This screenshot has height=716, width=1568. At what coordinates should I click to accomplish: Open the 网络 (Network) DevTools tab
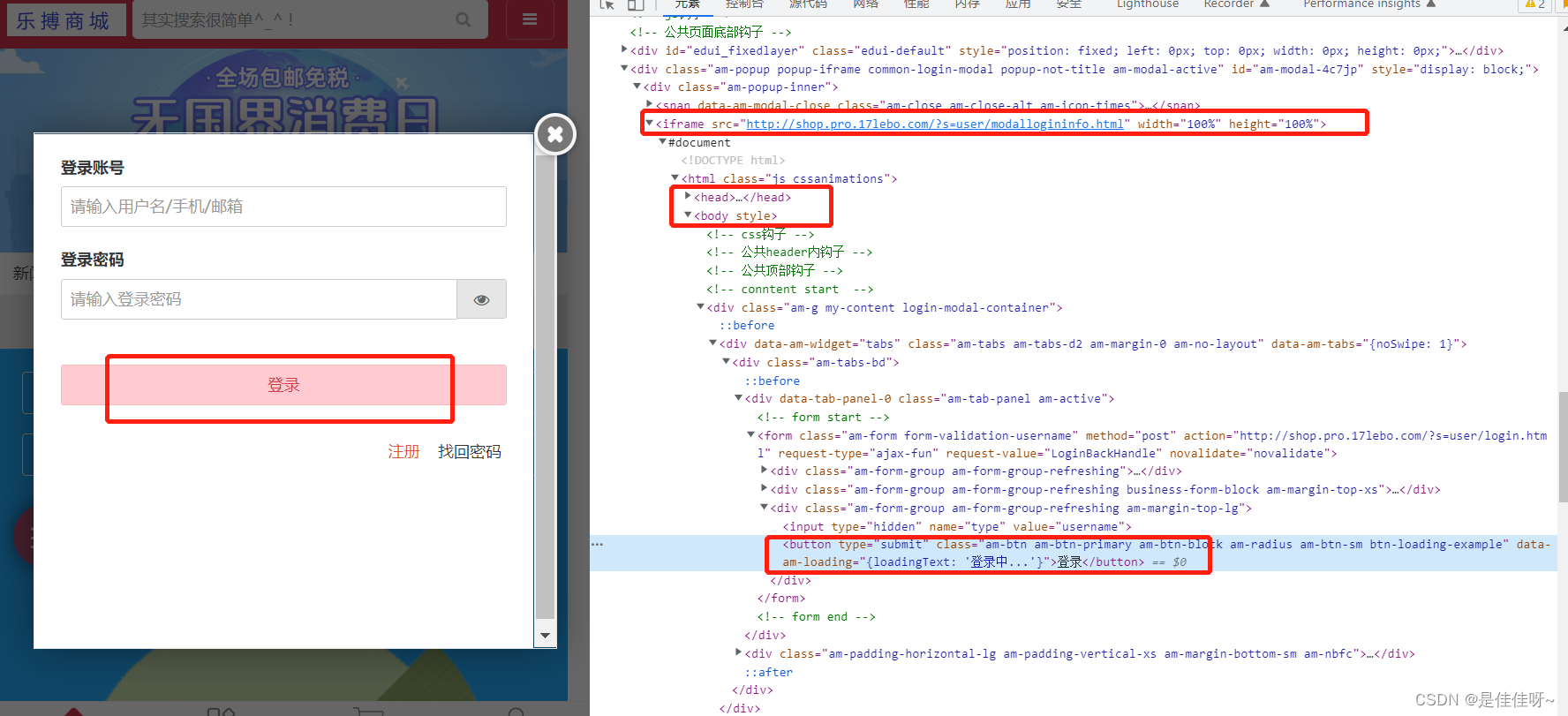[x=865, y=4]
